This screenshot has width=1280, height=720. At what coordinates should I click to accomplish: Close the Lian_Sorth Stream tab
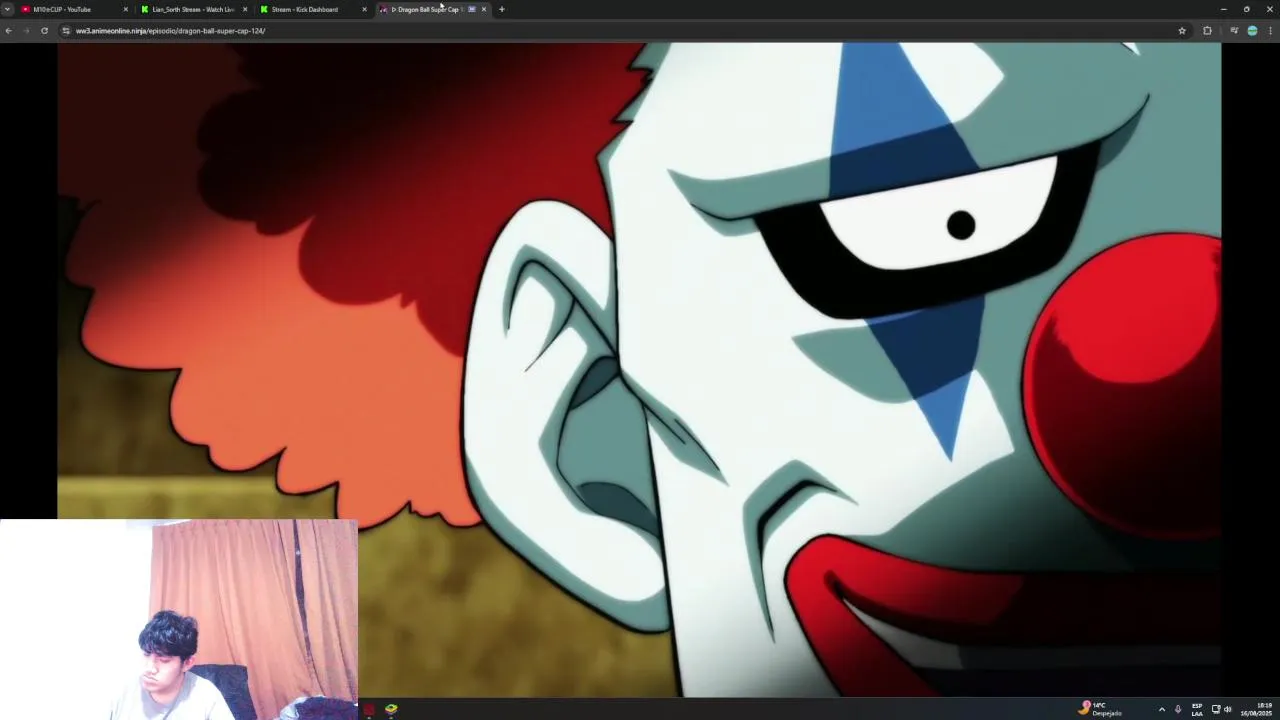coord(245,9)
